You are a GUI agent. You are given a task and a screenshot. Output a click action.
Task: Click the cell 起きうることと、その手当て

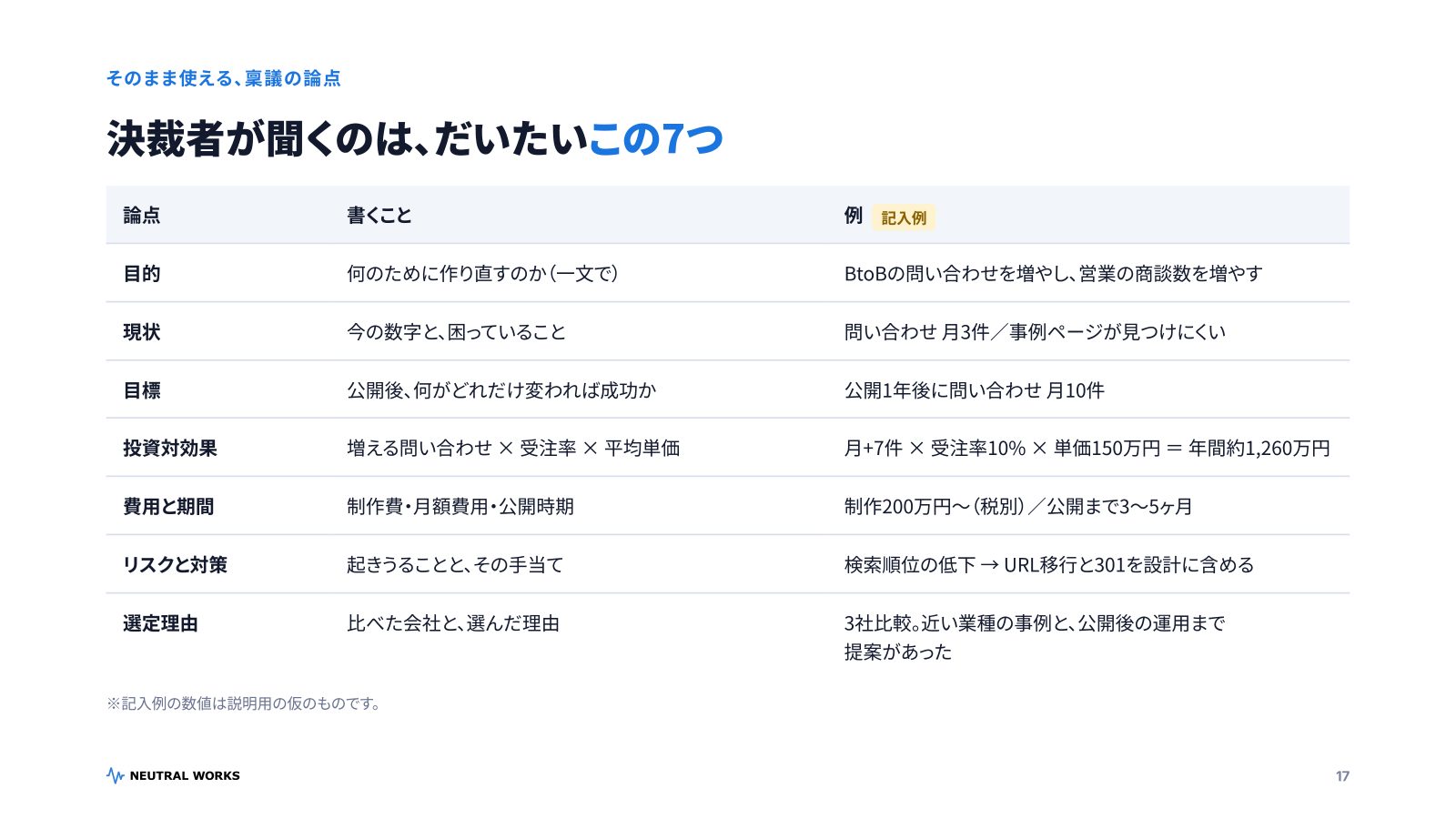(455, 565)
